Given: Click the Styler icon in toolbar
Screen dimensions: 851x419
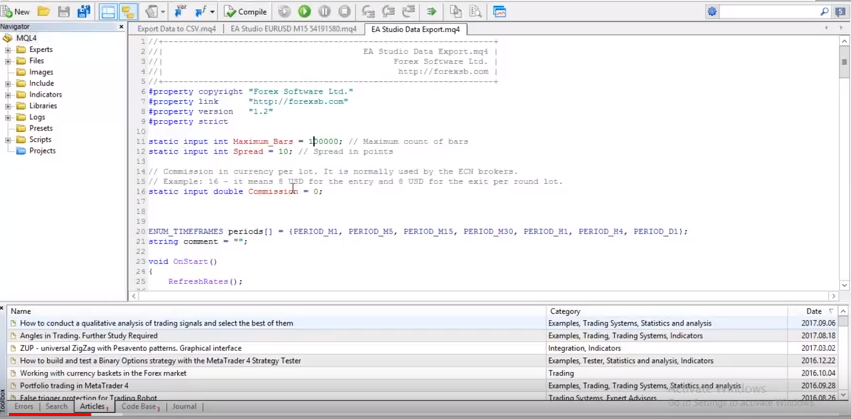Looking at the screenshot, I should pos(151,11).
